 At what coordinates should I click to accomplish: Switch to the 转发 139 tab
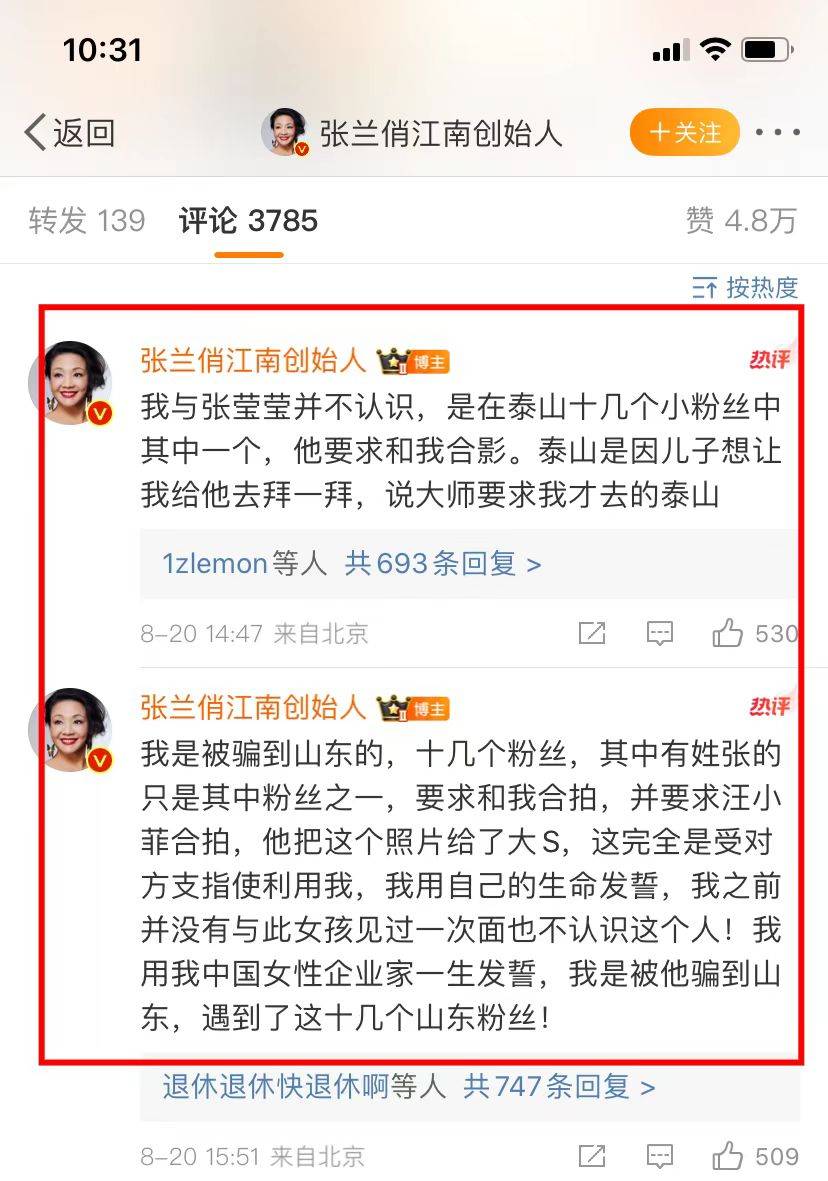[87, 221]
